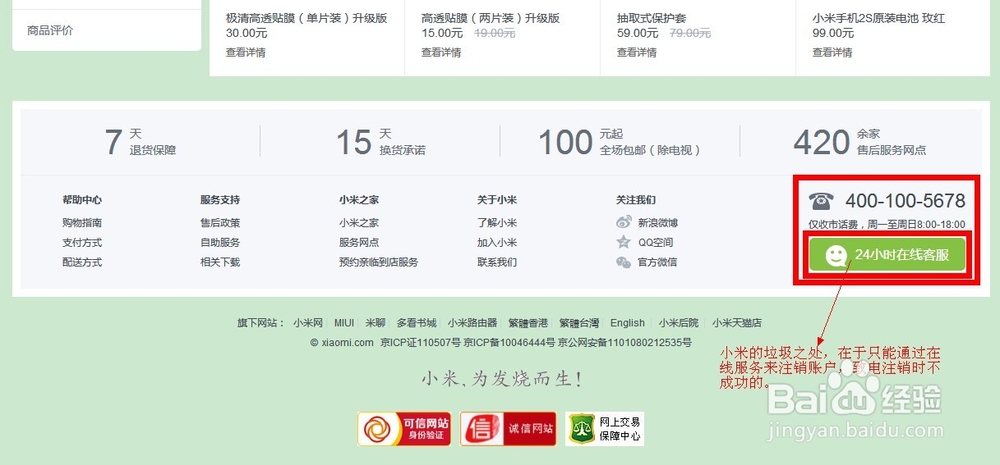Screen dimensions: 1000x465
Task: Click the 420余家 售后服务网点 text
Action: tap(860, 142)
